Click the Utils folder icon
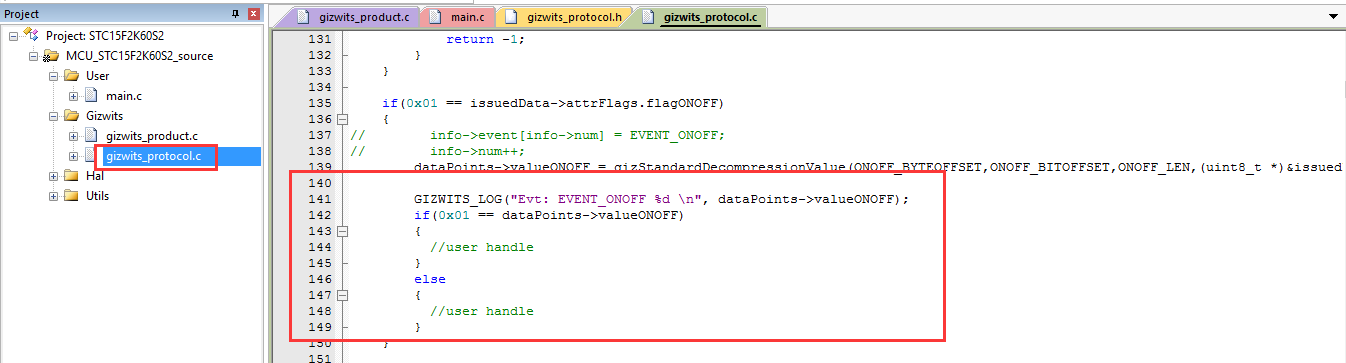Image resolution: width=1346 pixels, height=363 pixels. point(71,196)
